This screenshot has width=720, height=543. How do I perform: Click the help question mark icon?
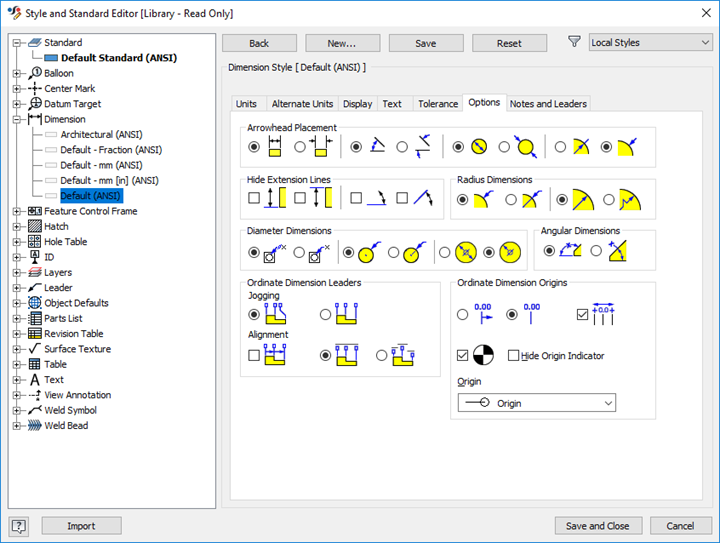19,526
